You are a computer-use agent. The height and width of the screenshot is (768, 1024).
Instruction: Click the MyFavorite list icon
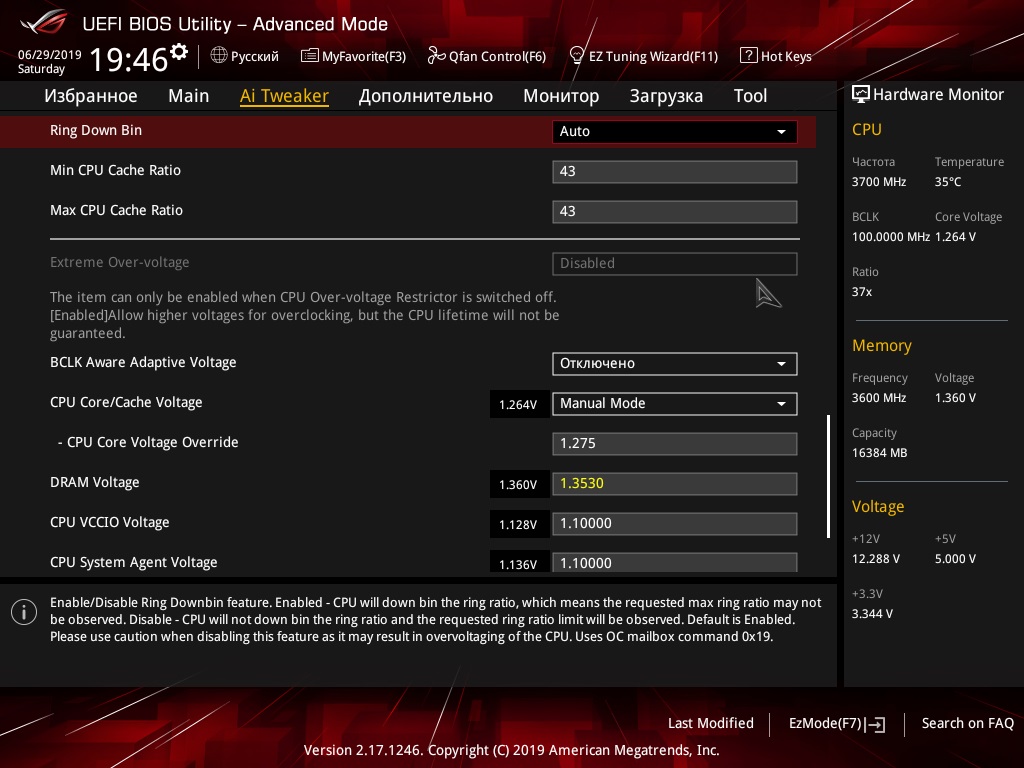pos(309,56)
